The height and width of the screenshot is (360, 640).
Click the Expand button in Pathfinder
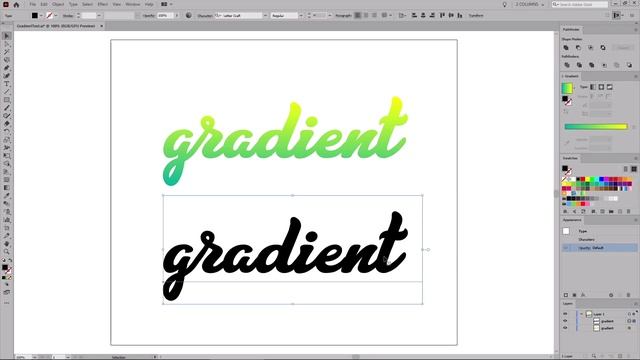623,48
